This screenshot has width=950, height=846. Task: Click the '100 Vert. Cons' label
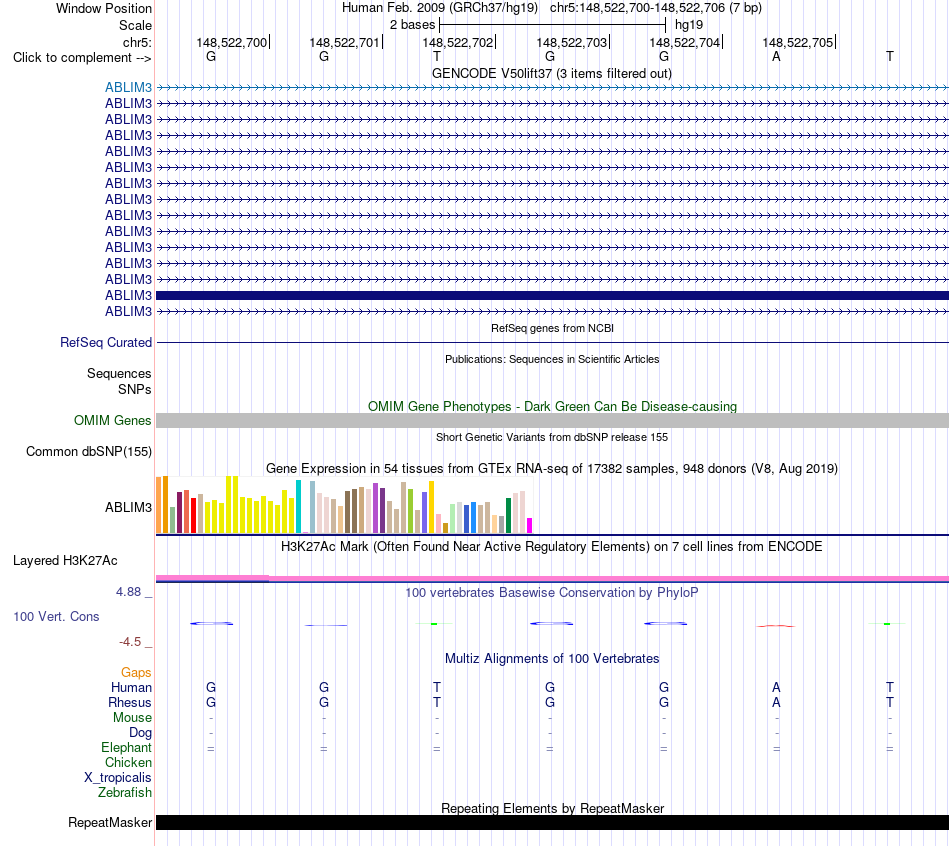56,616
